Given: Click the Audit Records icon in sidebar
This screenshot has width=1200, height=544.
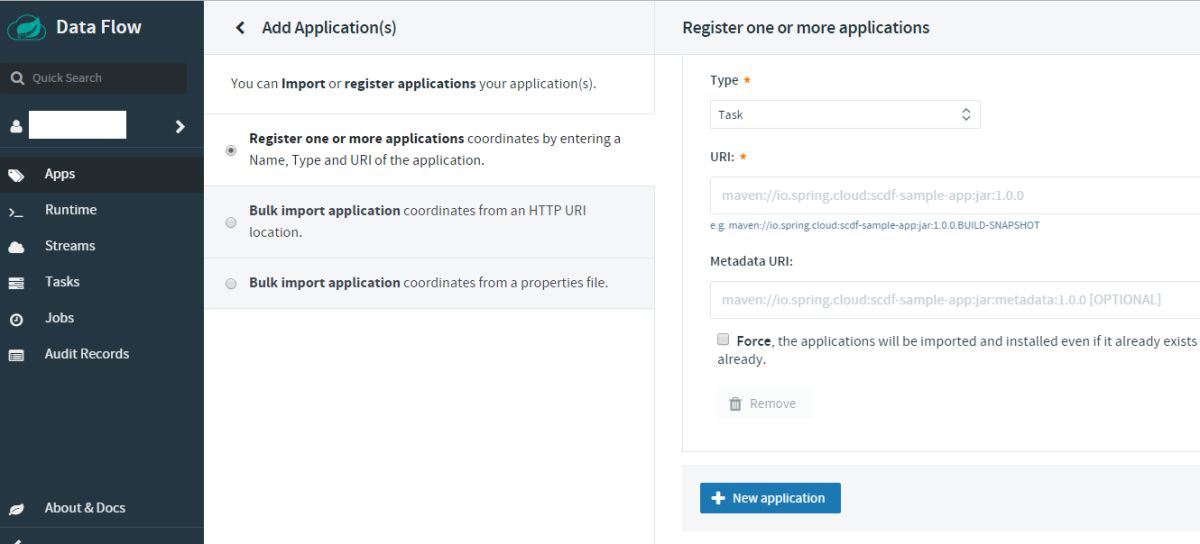Looking at the screenshot, I should 16,355.
